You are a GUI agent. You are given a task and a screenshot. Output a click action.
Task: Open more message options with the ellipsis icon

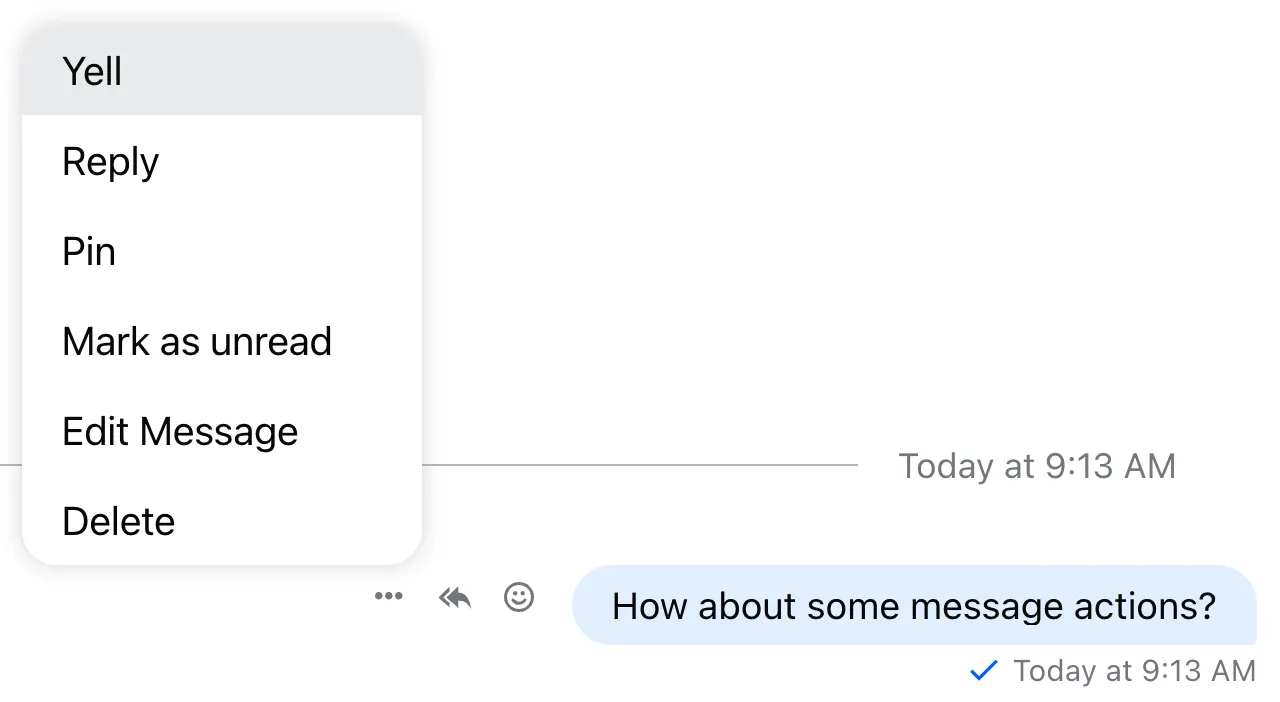click(388, 597)
